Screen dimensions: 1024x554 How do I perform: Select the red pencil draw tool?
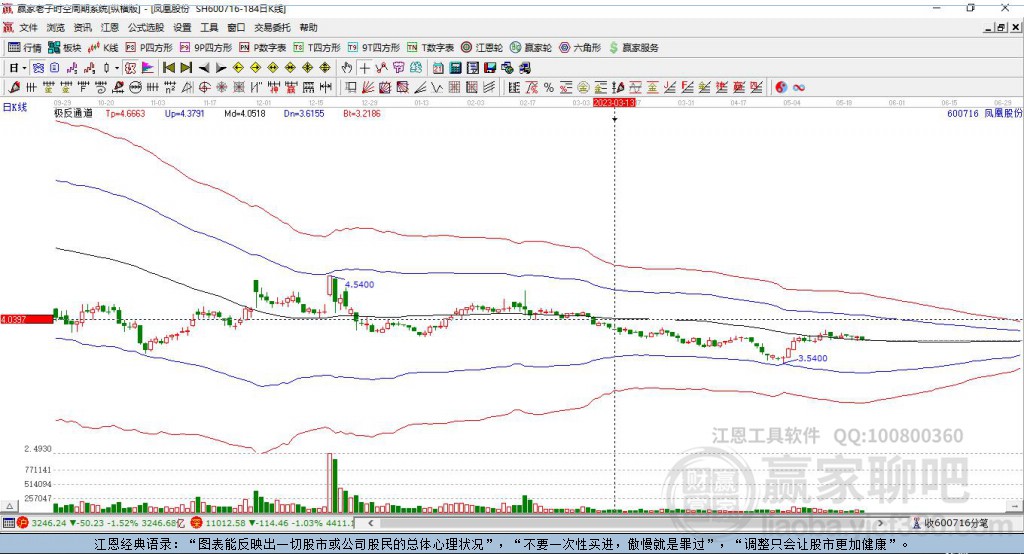coord(14,87)
